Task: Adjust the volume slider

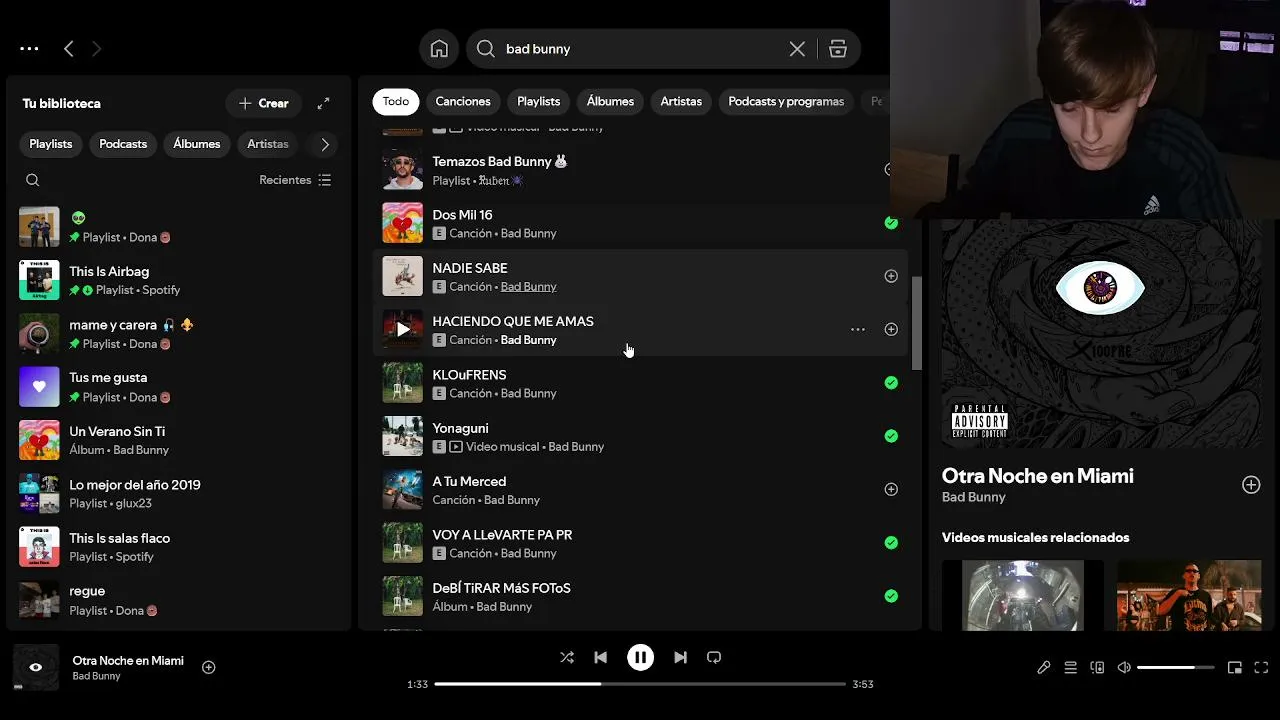Action: (1175, 667)
